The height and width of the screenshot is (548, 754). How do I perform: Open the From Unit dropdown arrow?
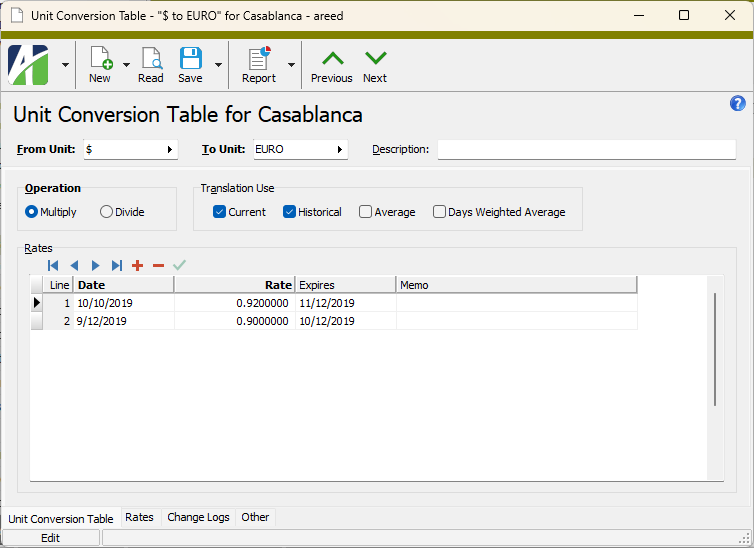[x=170, y=150]
